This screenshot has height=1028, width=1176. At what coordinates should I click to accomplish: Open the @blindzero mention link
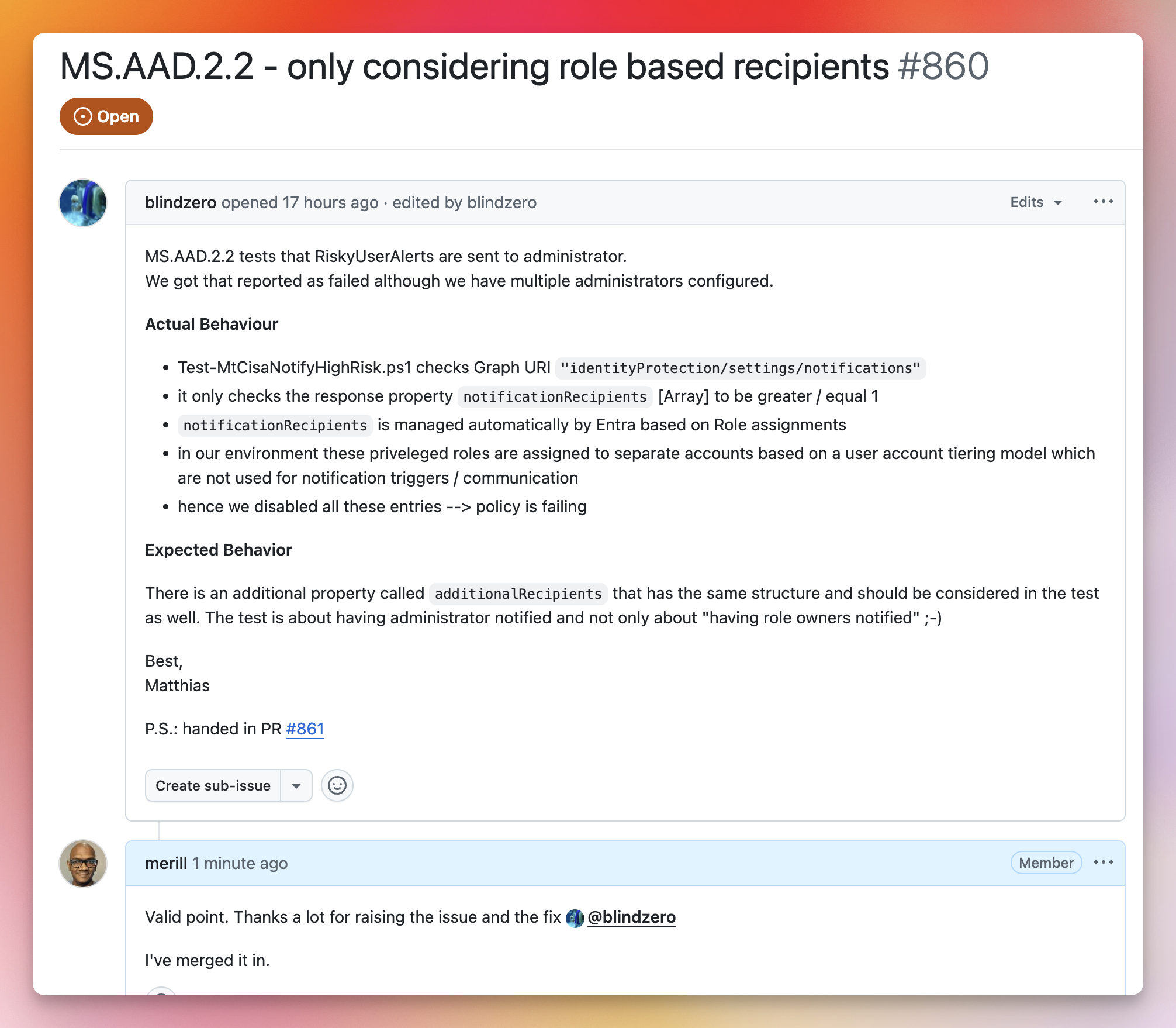(x=631, y=917)
